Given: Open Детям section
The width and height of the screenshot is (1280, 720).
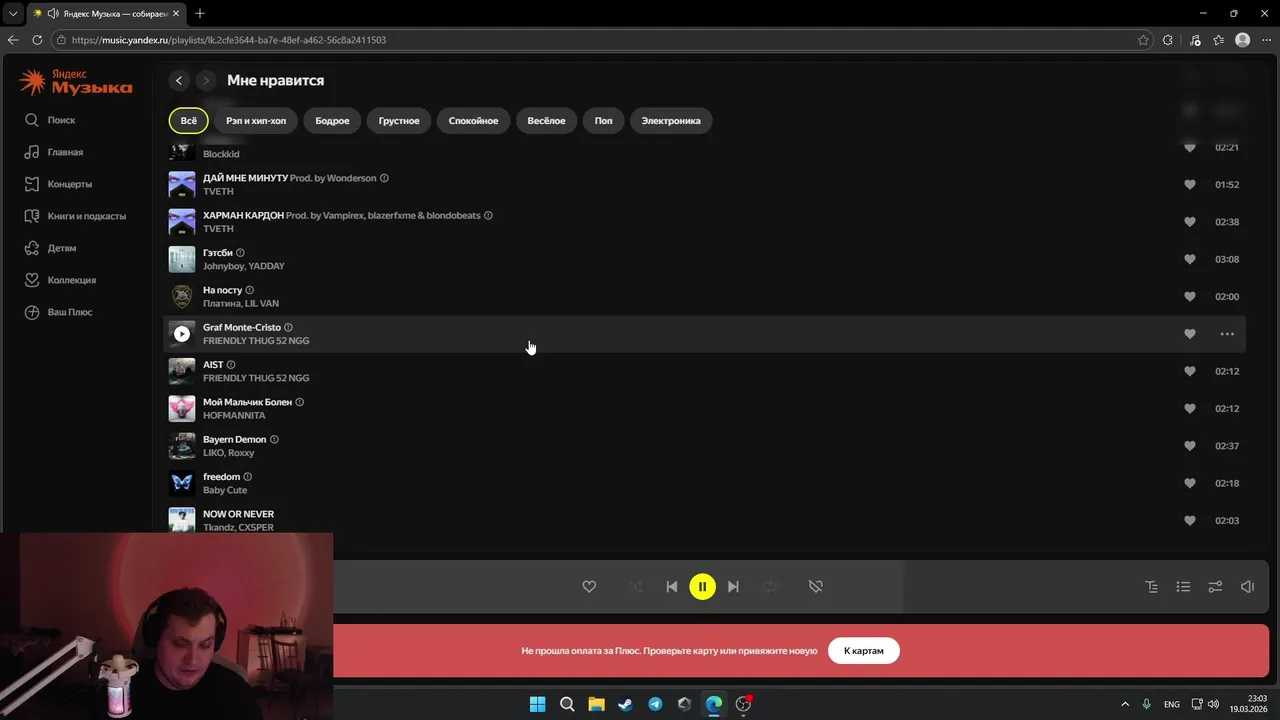Looking at the screenshot, I should [x=50, y=248].
